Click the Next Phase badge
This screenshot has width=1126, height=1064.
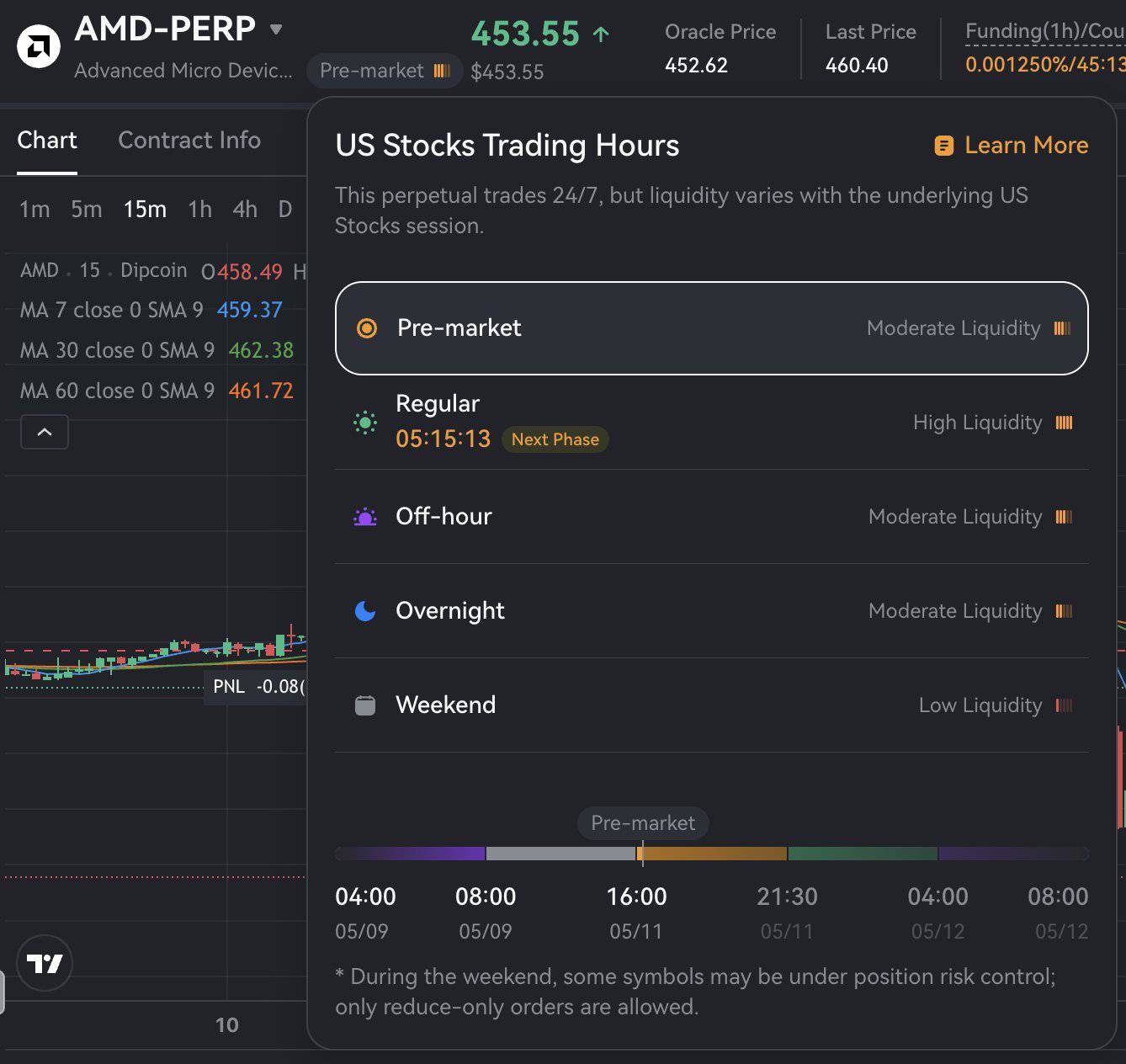point(555,439)
